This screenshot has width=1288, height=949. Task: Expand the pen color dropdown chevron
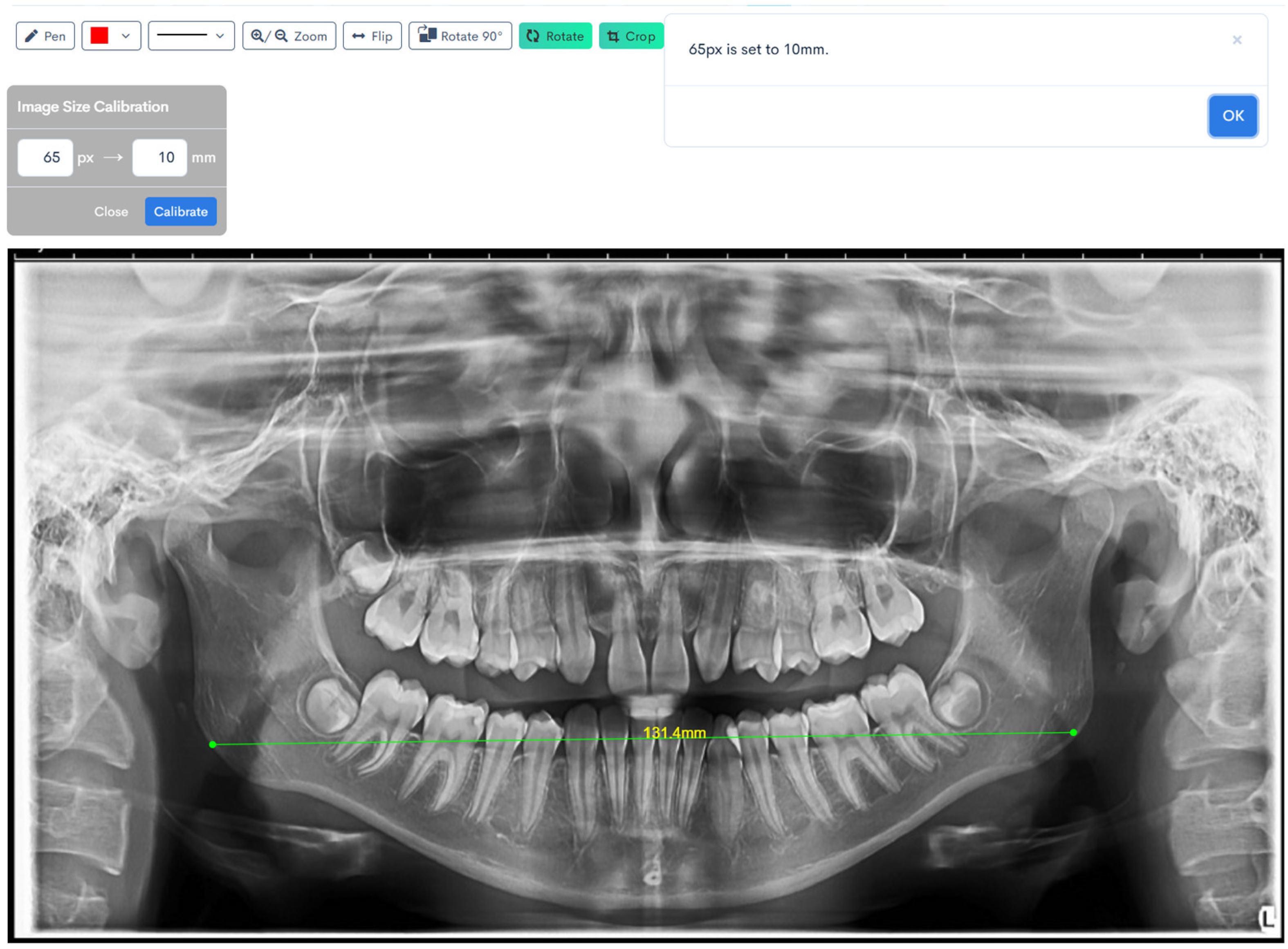126,36
